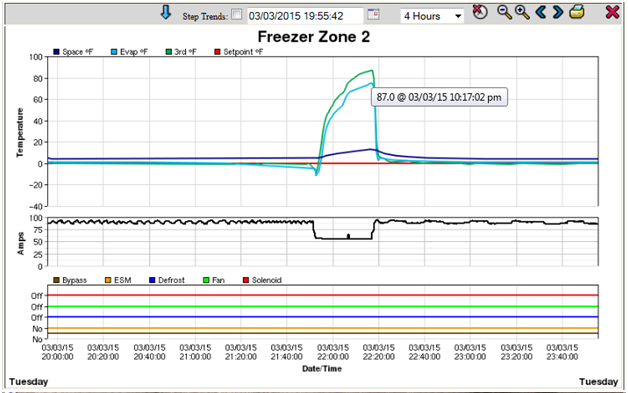Click the clock reset icon
Image resolution: width=628 pixels, height=393 pixels.
(480, 12)
